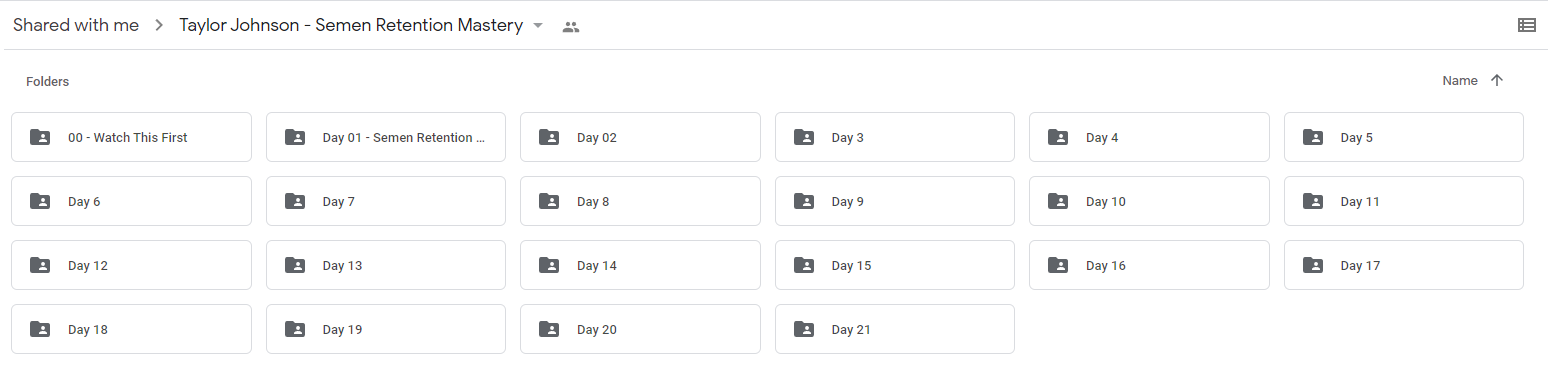Image resolution: width=1548 pixels, height=385 pixels.
Task: Select the Day 10 folder
Action: click(1149, 201)
